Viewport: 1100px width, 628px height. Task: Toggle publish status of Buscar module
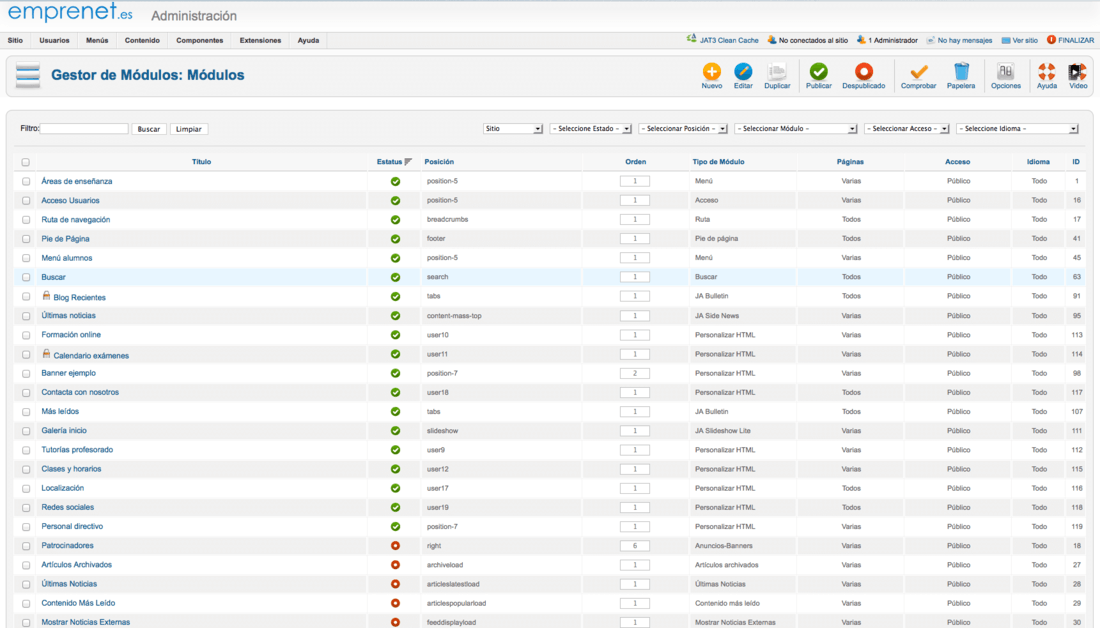[x=395, y=277]
